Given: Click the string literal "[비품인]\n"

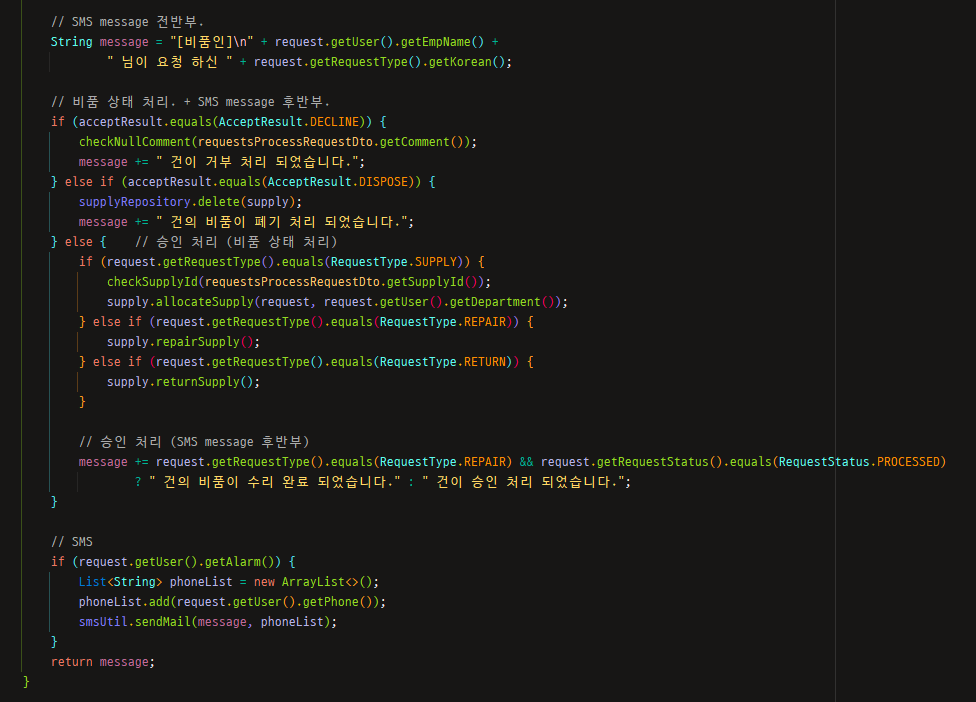Looking at the screenshot, I should (x=212, y=42).
